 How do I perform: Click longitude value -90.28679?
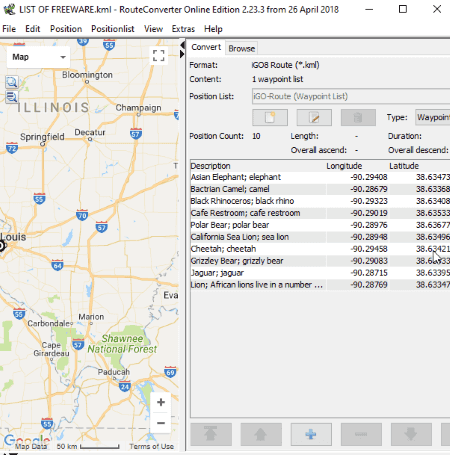pos(369,189)
